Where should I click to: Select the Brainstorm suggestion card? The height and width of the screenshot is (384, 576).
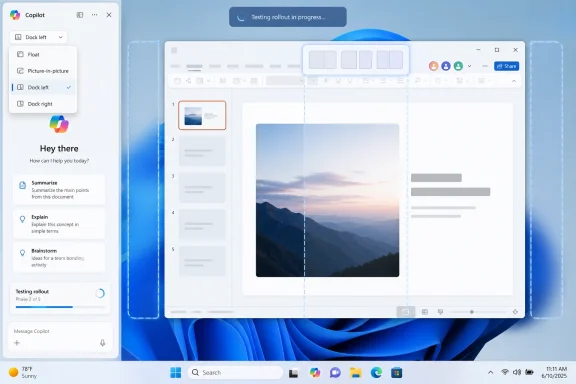(59, 258)
